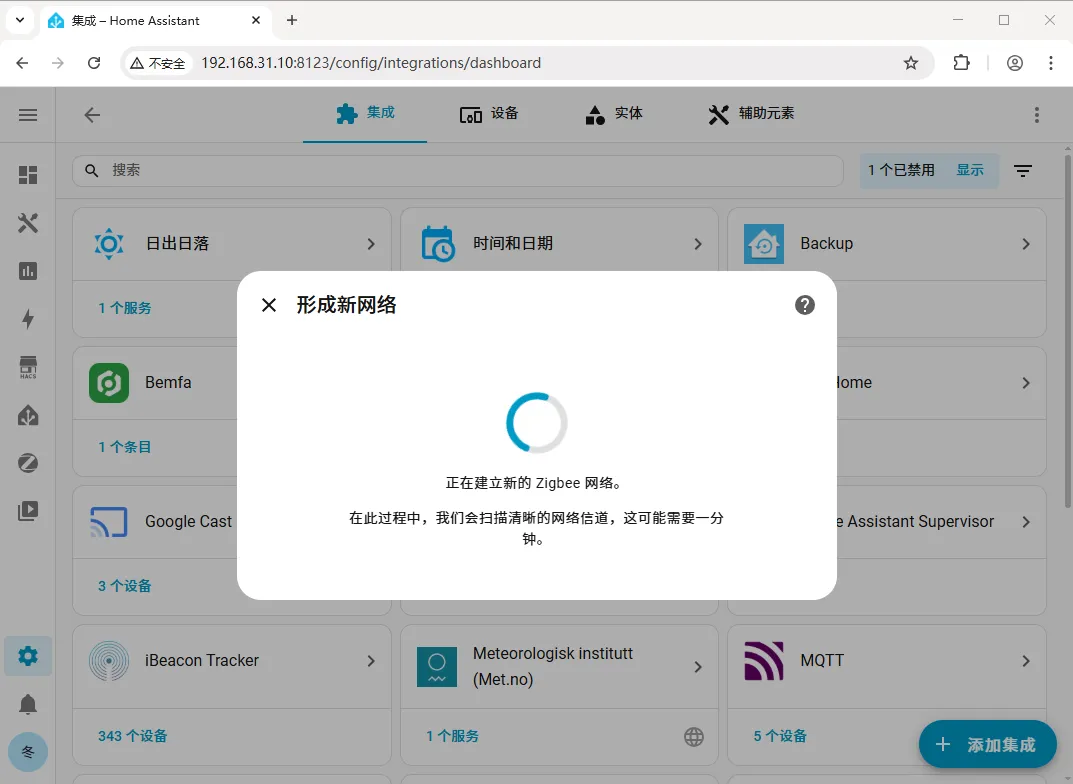
Task: Expand the card ending in 'ome' chevron
Action: pyautogui.click(x=1025, y=383)
